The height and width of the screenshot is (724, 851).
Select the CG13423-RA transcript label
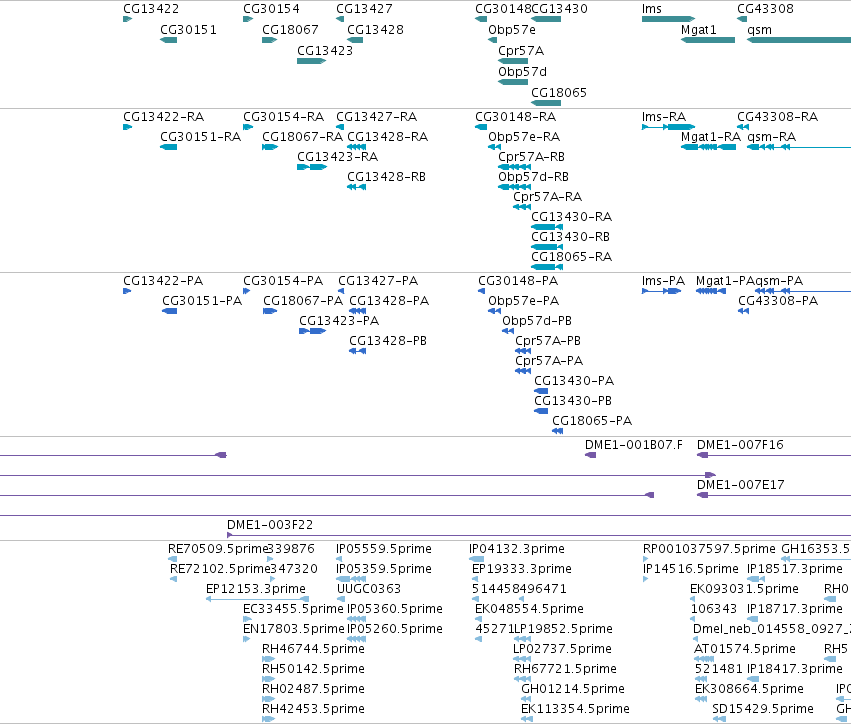click(x=338, y=157)
